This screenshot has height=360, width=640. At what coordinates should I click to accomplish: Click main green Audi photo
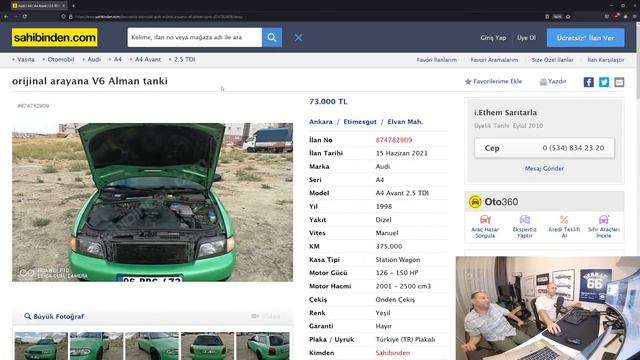(x=152, y=202)
